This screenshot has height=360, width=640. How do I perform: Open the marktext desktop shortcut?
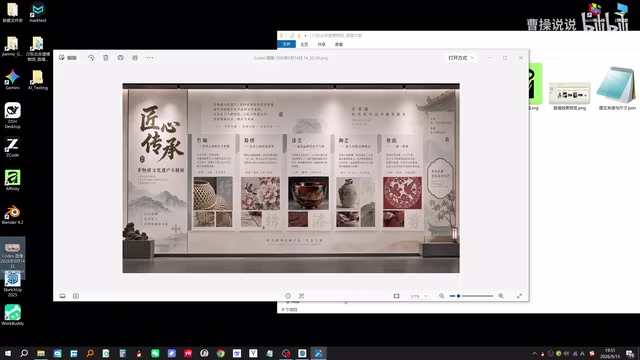[x=38, y=12]
